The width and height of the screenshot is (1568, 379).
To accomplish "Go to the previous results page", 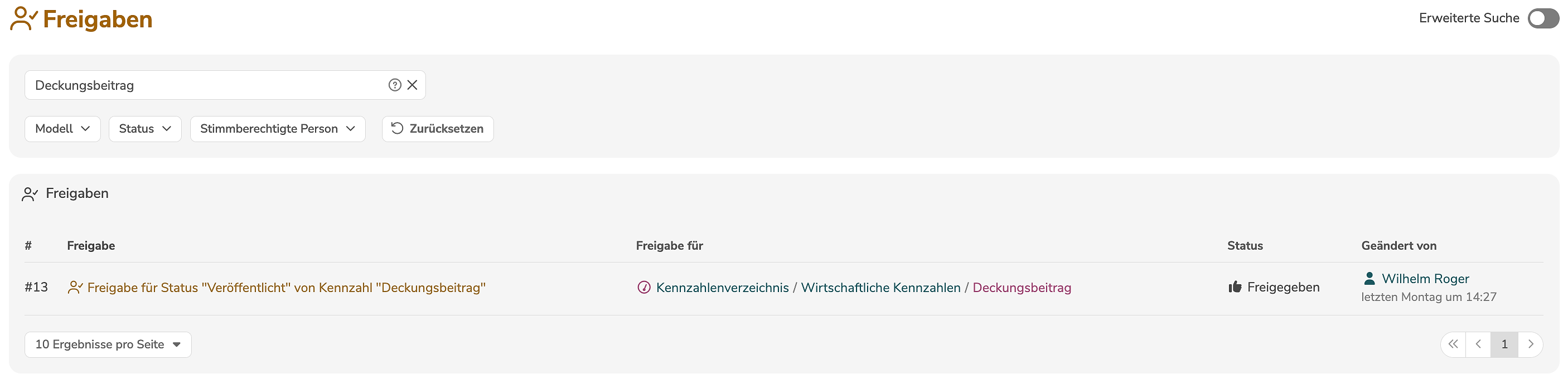I will click(x=1478, y=344).
